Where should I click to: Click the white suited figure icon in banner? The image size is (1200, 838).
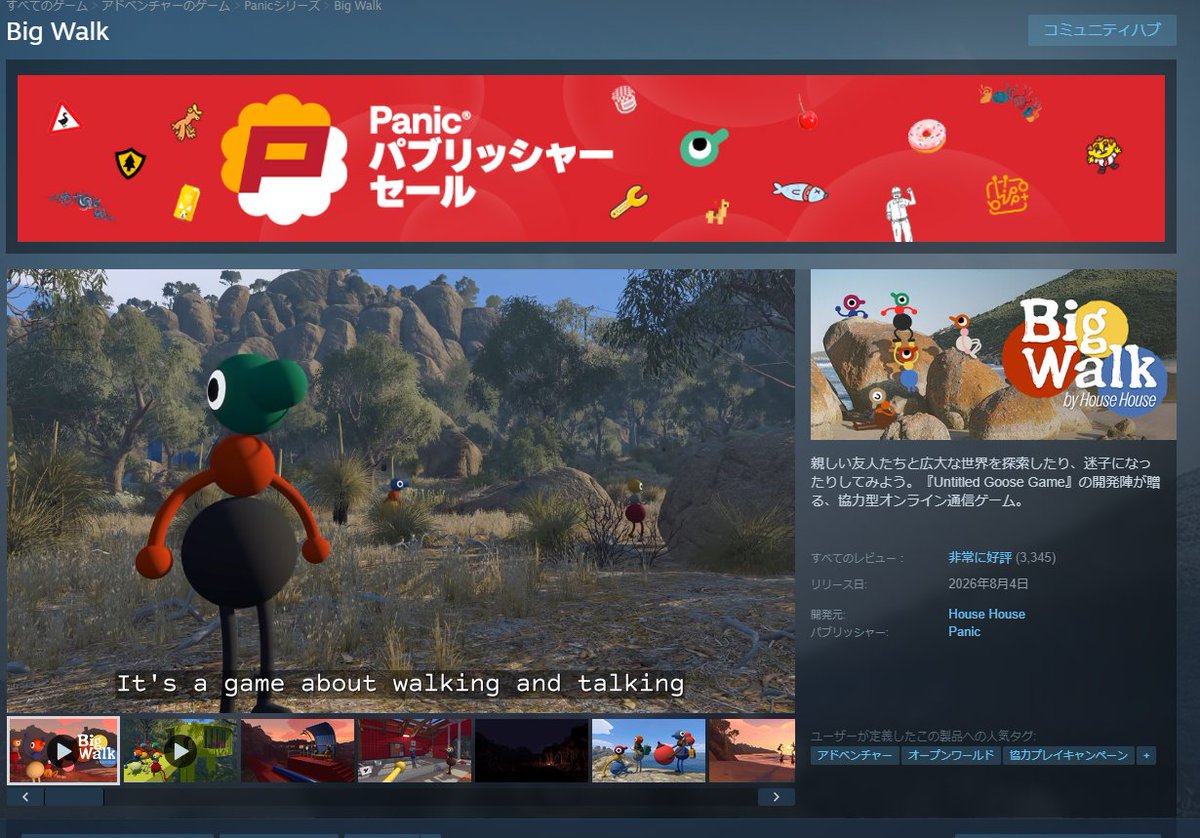click(x=901, y=213)
